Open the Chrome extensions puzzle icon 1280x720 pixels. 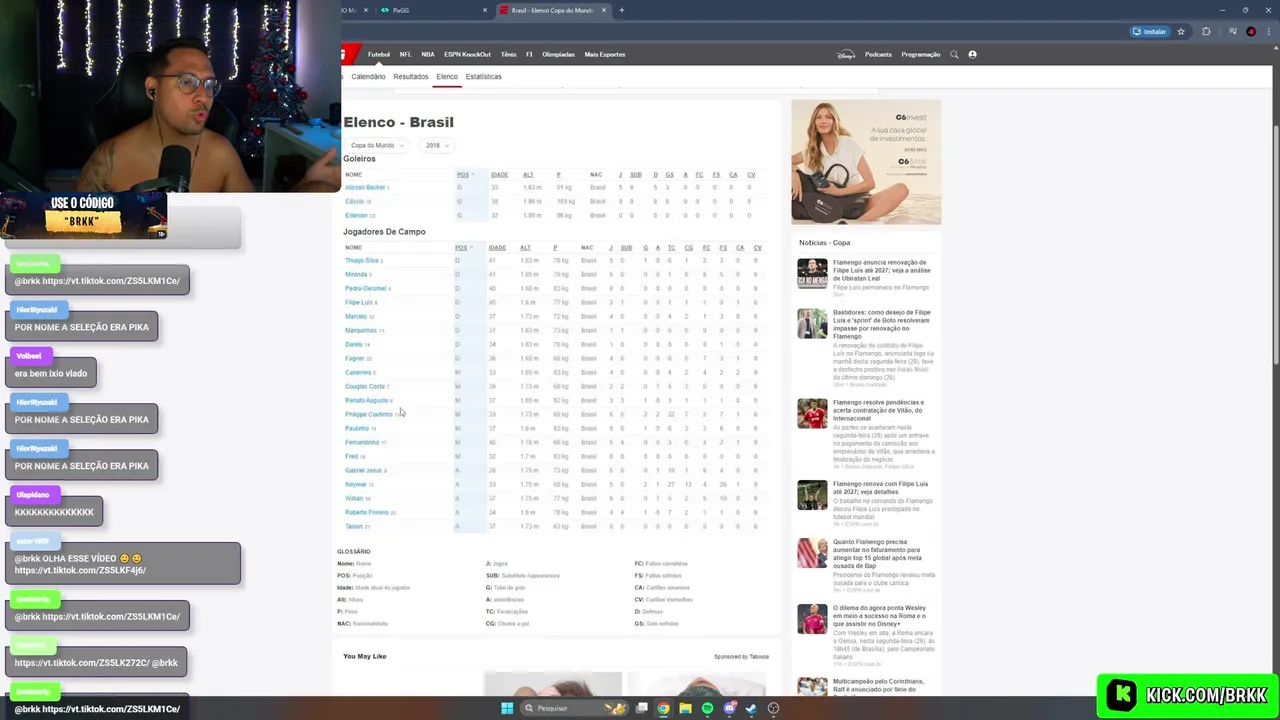1206,31
